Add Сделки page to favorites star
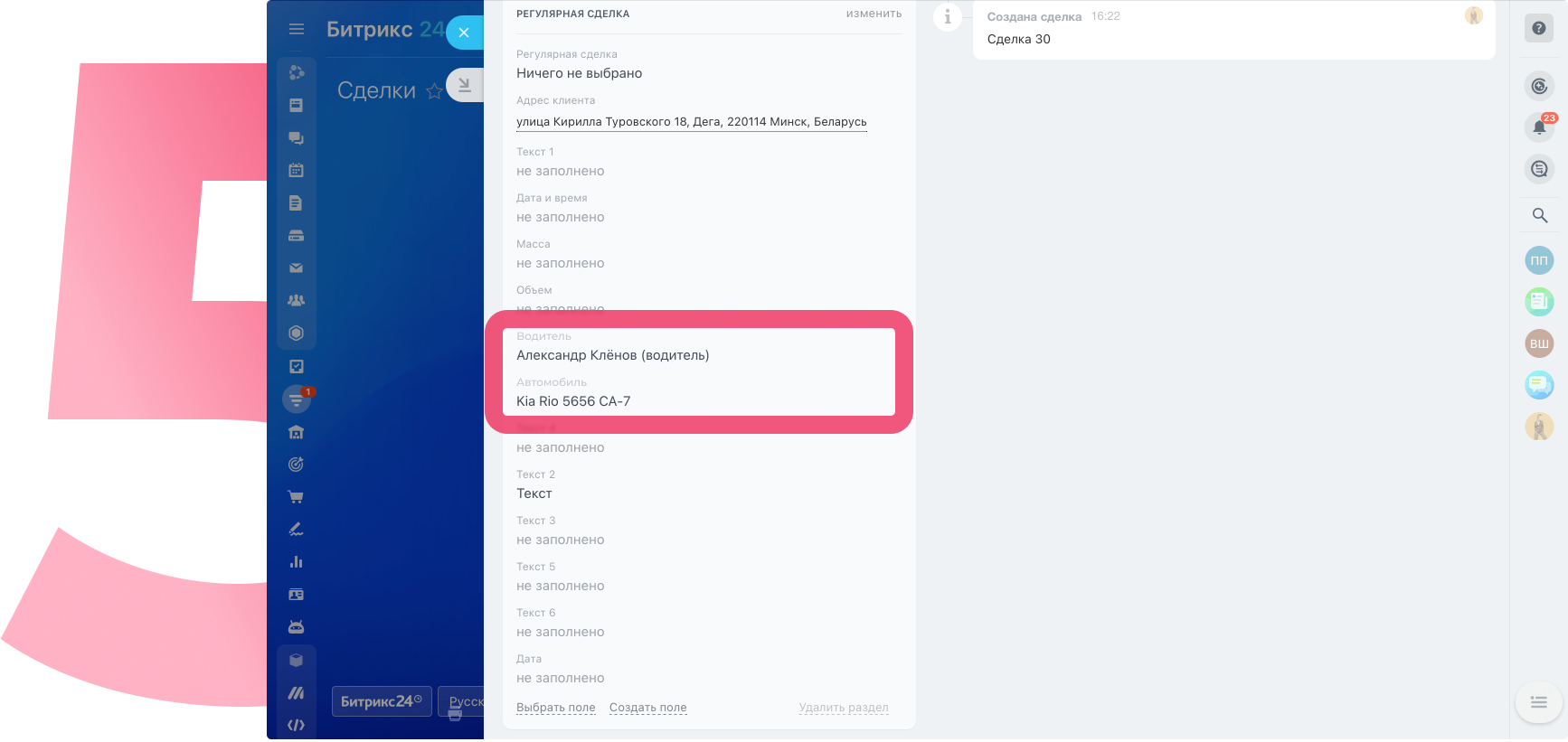Viewport: 1568px width, 742px height. (x=434, y=90)
